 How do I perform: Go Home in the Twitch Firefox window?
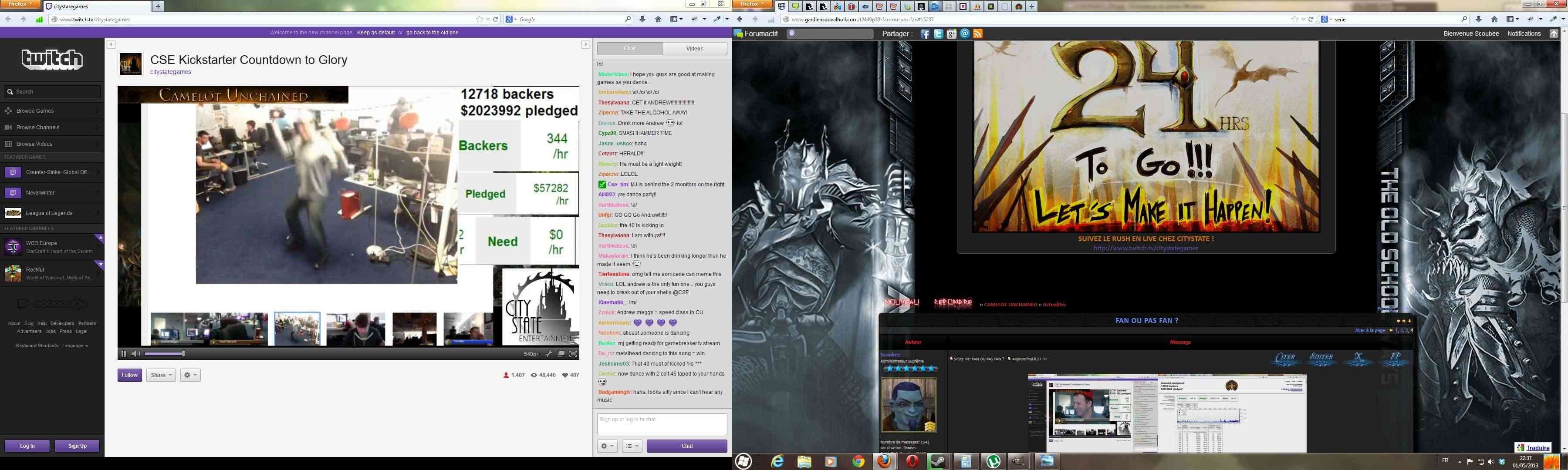(x=658, y=20)
